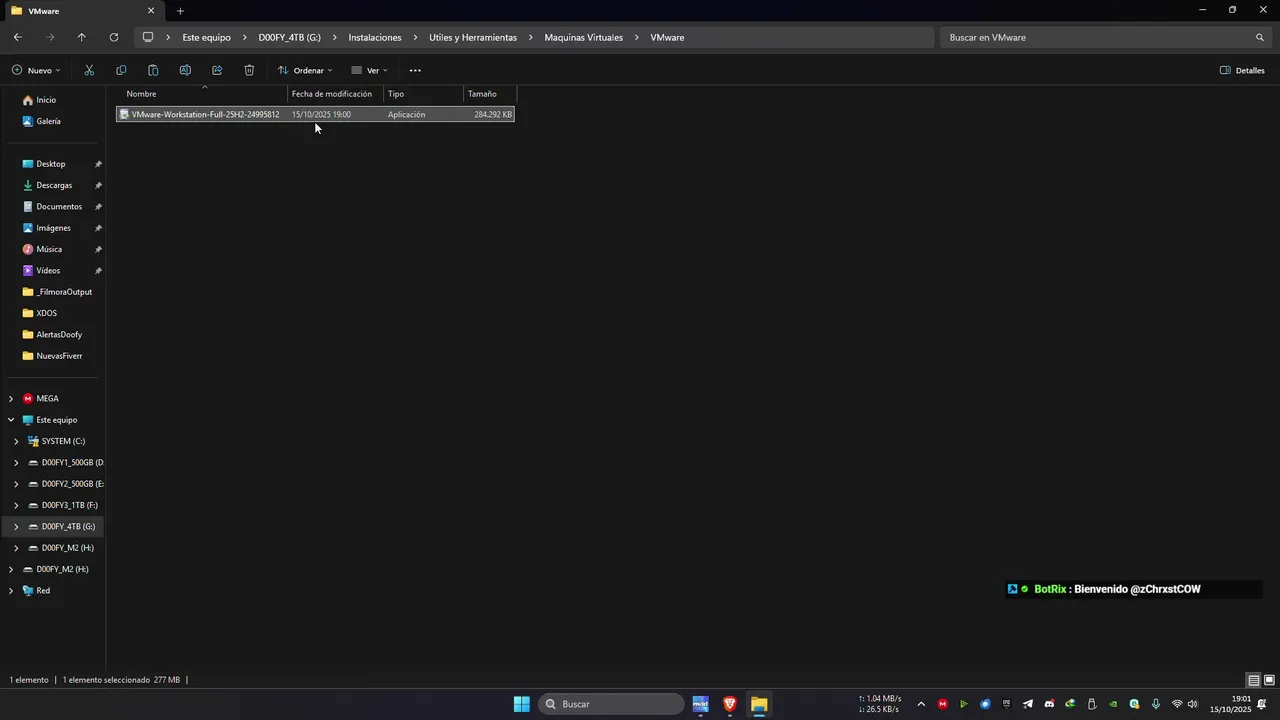Open Música quick access folder
This screenshot has height=720, width=1280.
point(49,249)
